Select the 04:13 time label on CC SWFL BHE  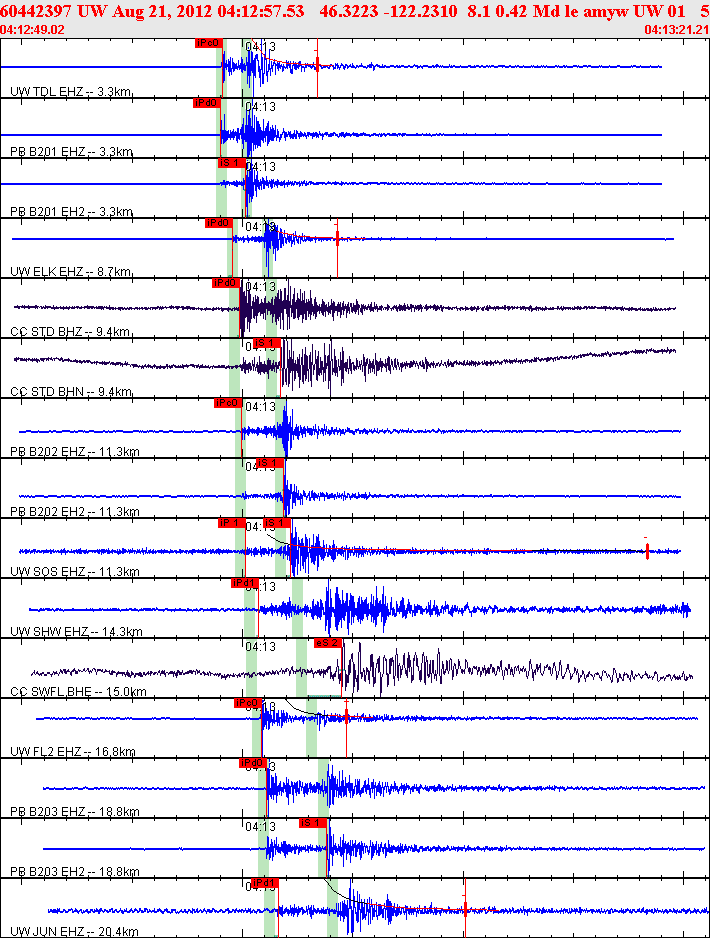(x=261, y=647)
